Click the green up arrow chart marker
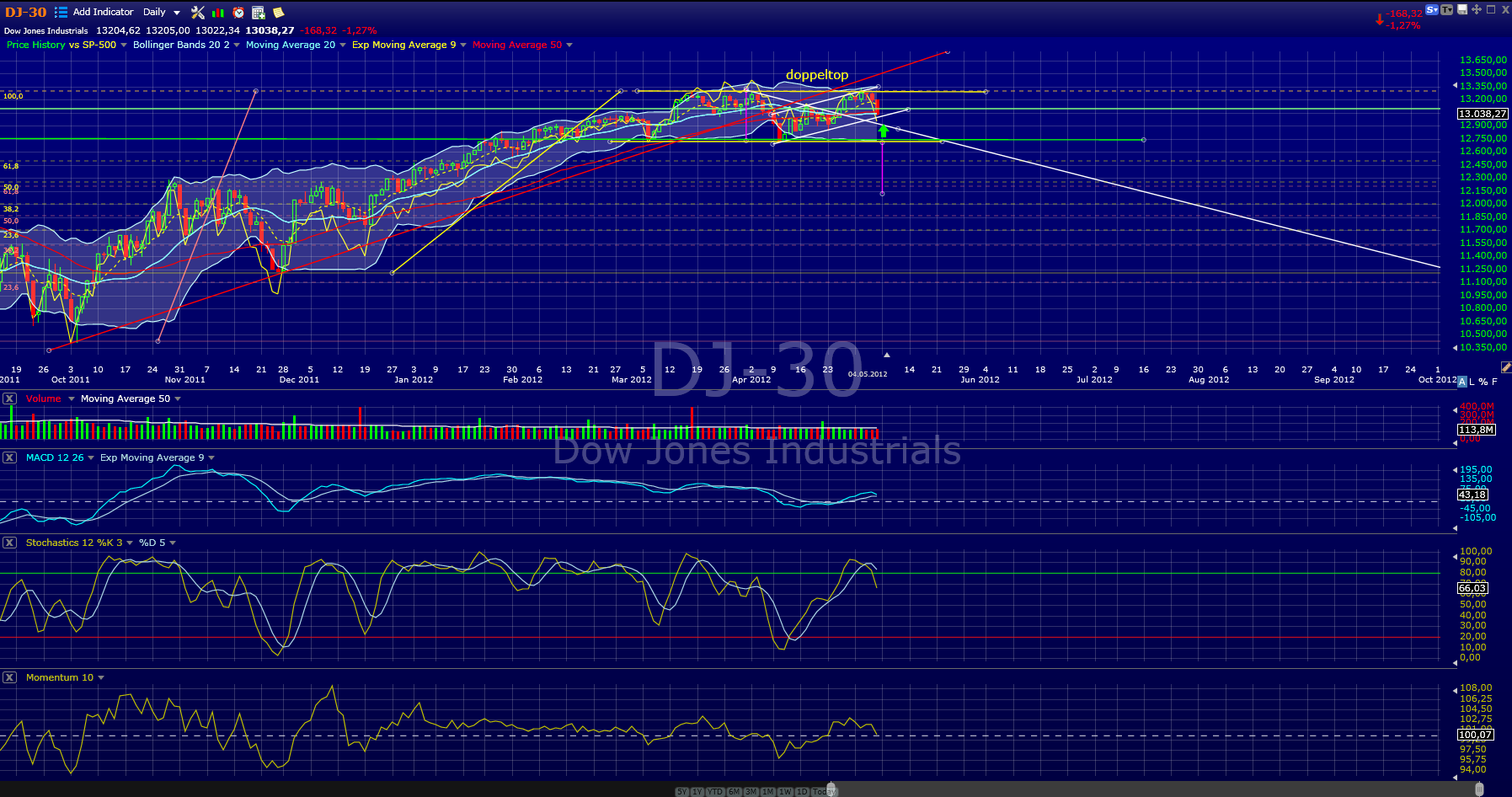Screen dimensions: 1512x797 coord(884,131)
